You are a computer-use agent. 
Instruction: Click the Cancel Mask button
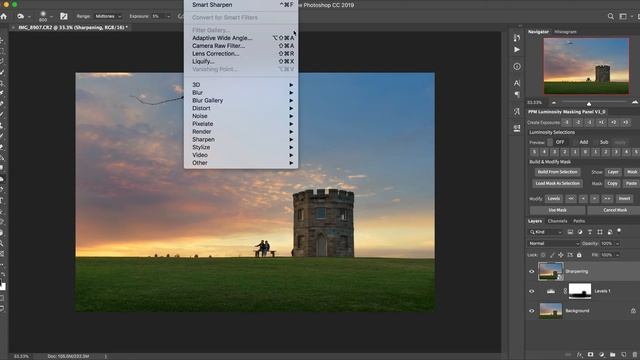point(615,210)
